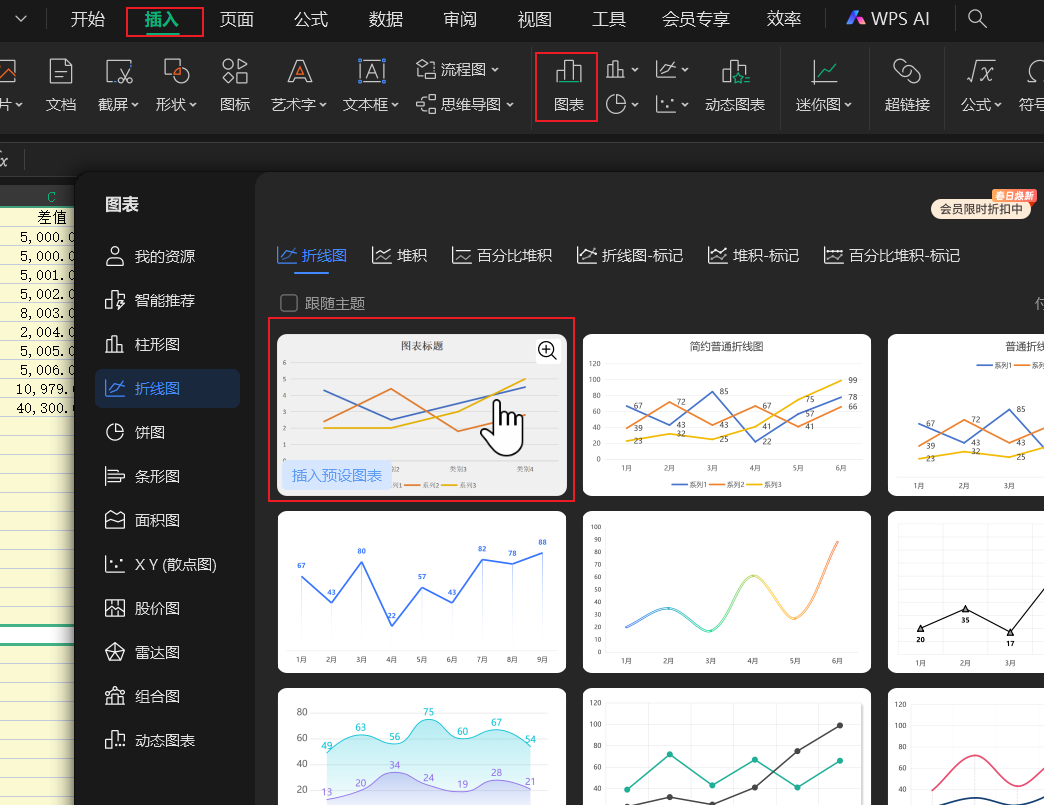Screen dimensions: 1044x805
Task: Switch to the 插入 ribbon tab
Action: pyautogui.click(x=162, y=20)
